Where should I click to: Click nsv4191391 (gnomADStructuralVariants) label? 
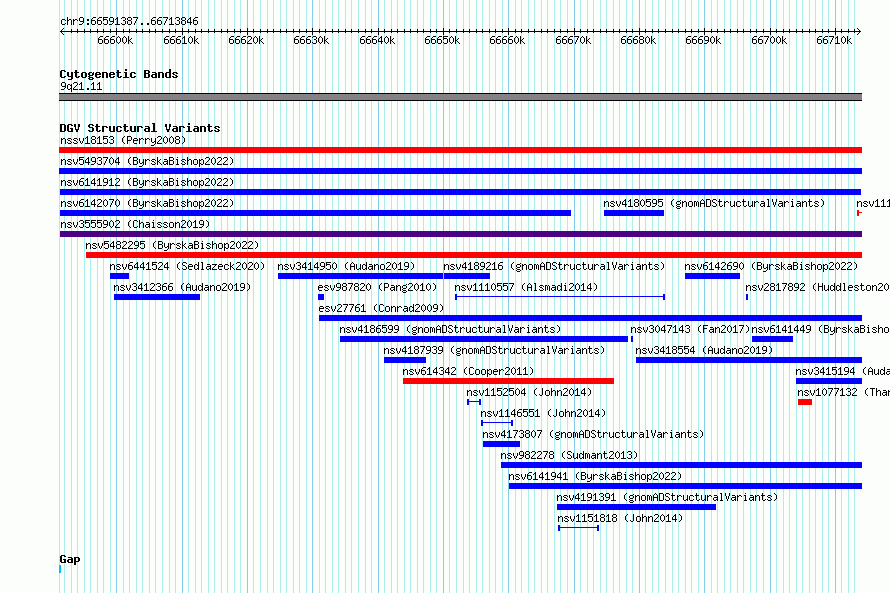click(x=667, y=497)
